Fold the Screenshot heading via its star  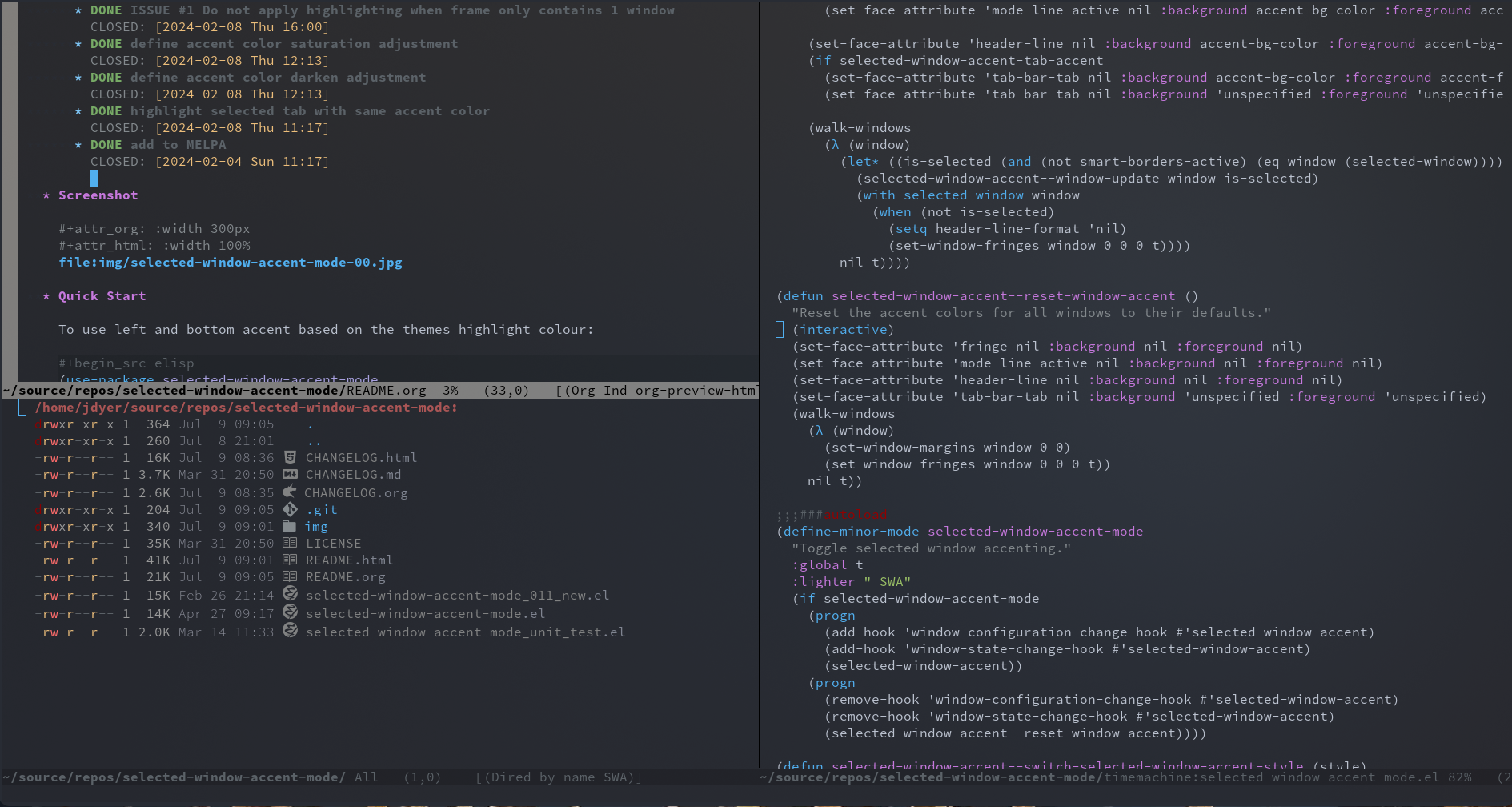pyautogui.click(x=46, y=195)
